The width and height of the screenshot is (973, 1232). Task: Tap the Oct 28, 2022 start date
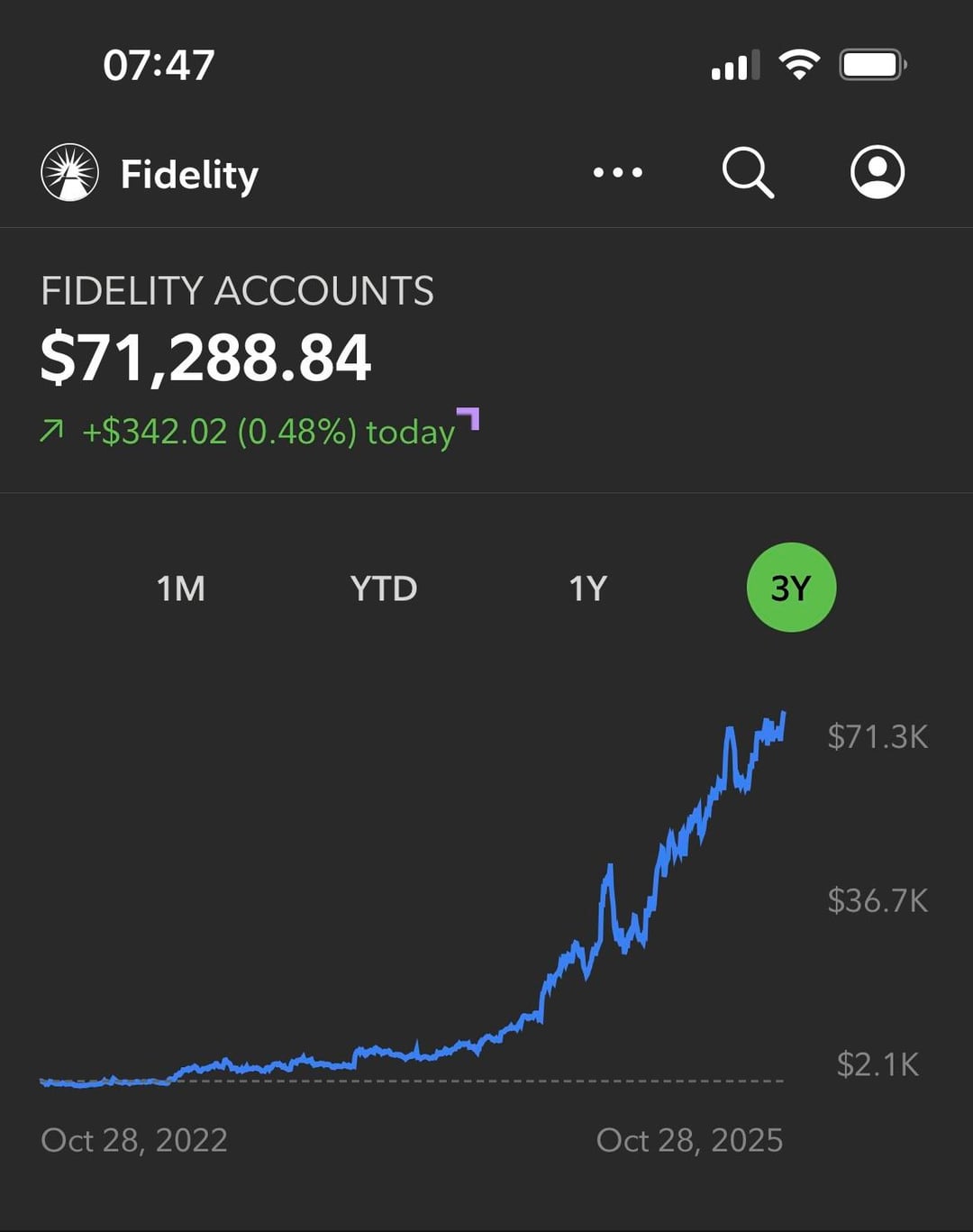pos(134,1140)
